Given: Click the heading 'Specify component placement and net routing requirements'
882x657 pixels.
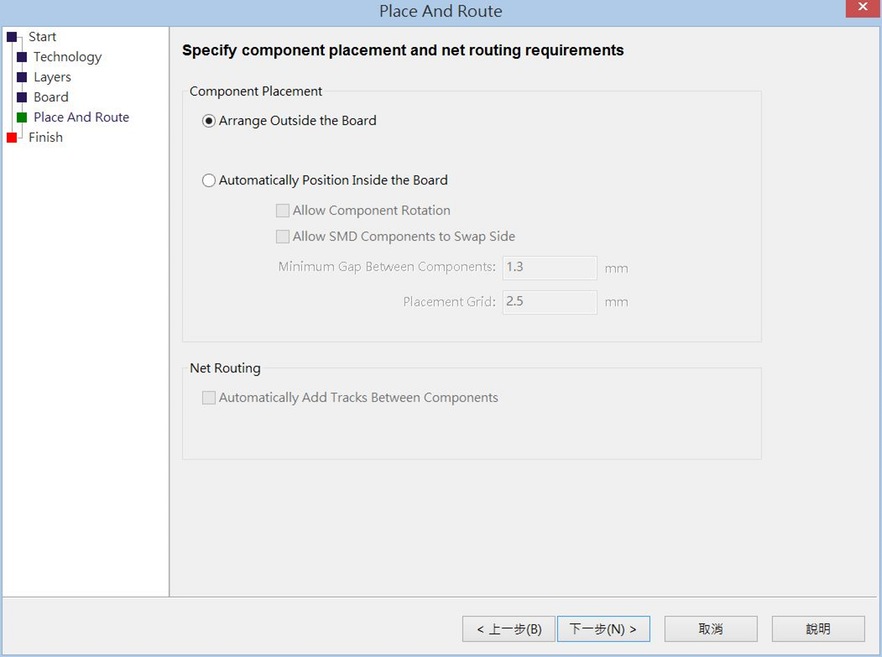Looking at the screenshot, I should click(x=403, y=51).
